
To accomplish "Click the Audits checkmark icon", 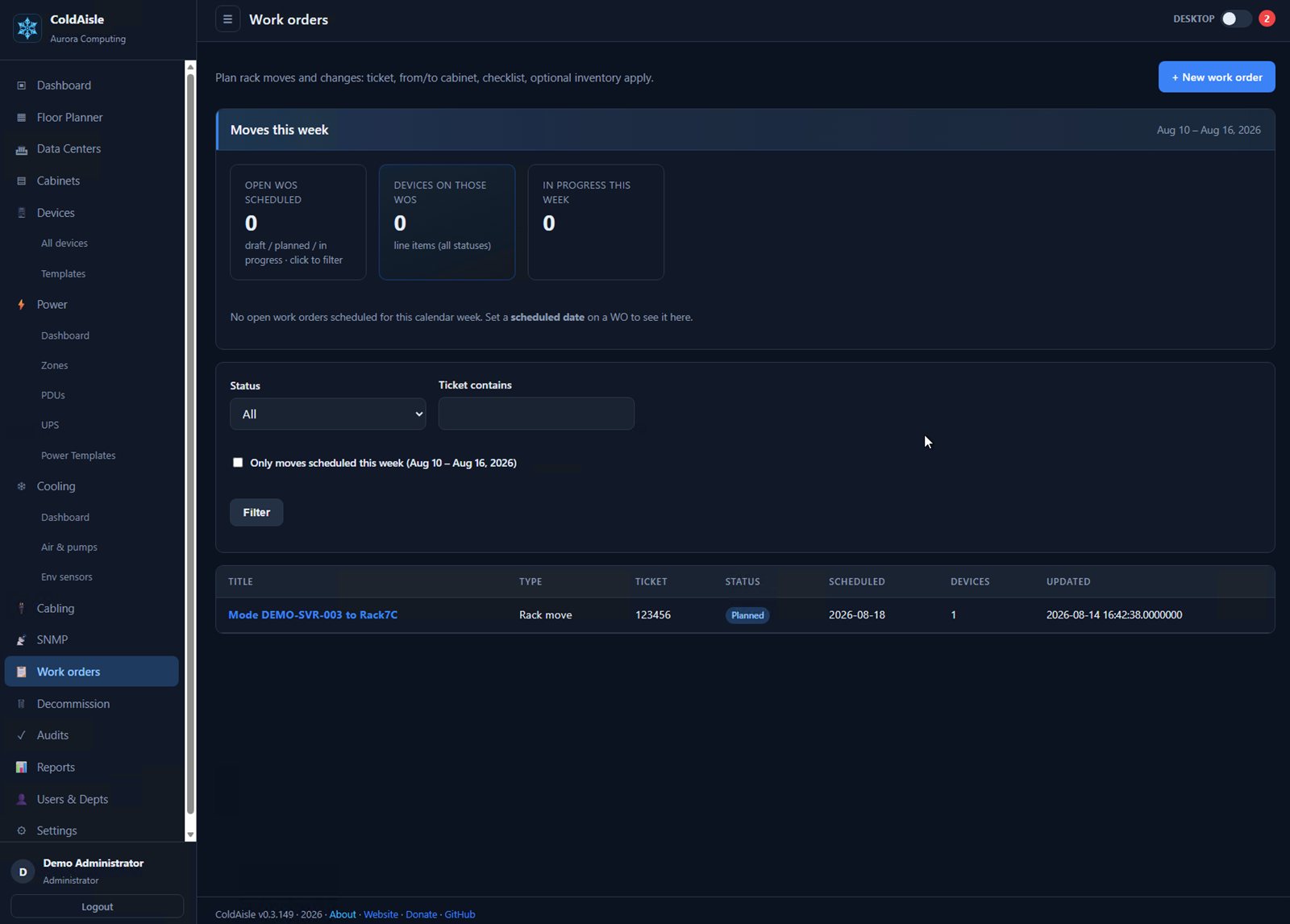I will 22,735.
